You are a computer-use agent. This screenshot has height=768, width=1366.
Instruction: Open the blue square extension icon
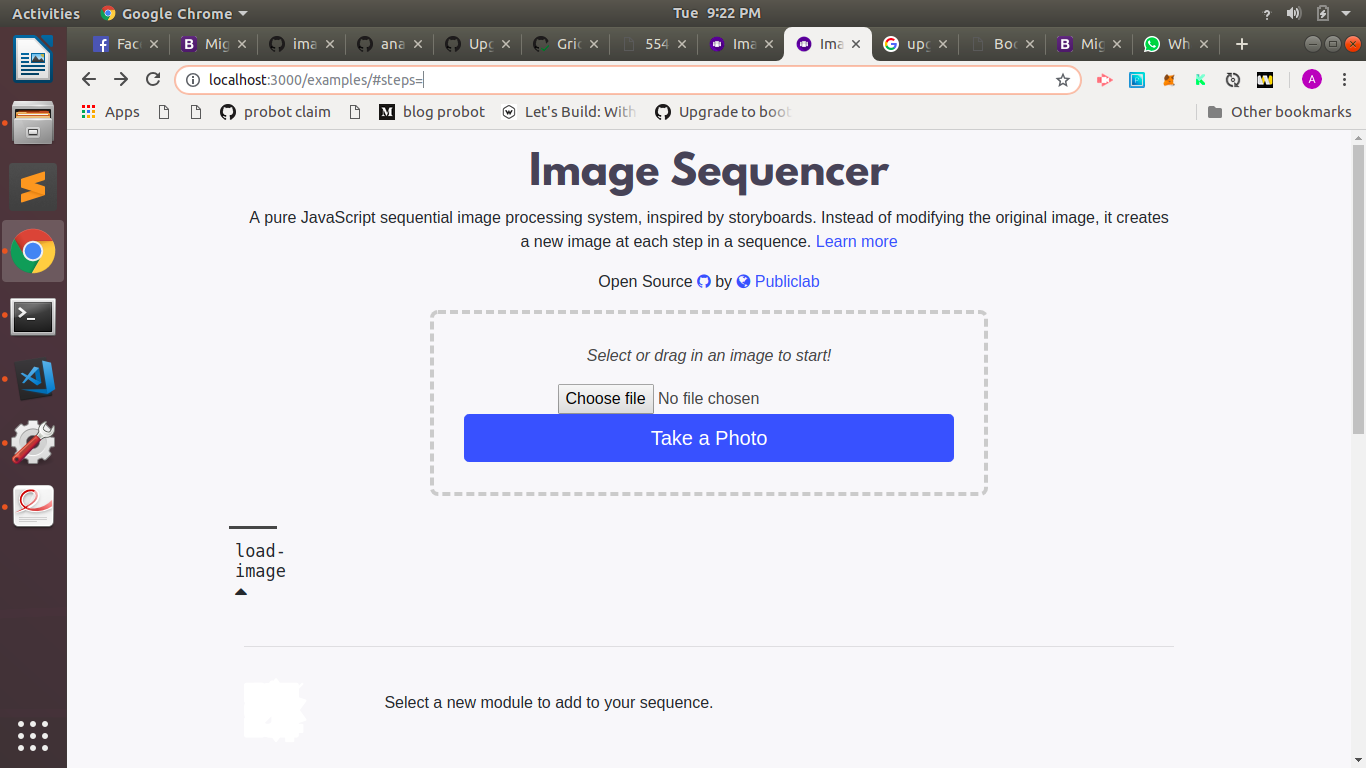point(1137,80)
